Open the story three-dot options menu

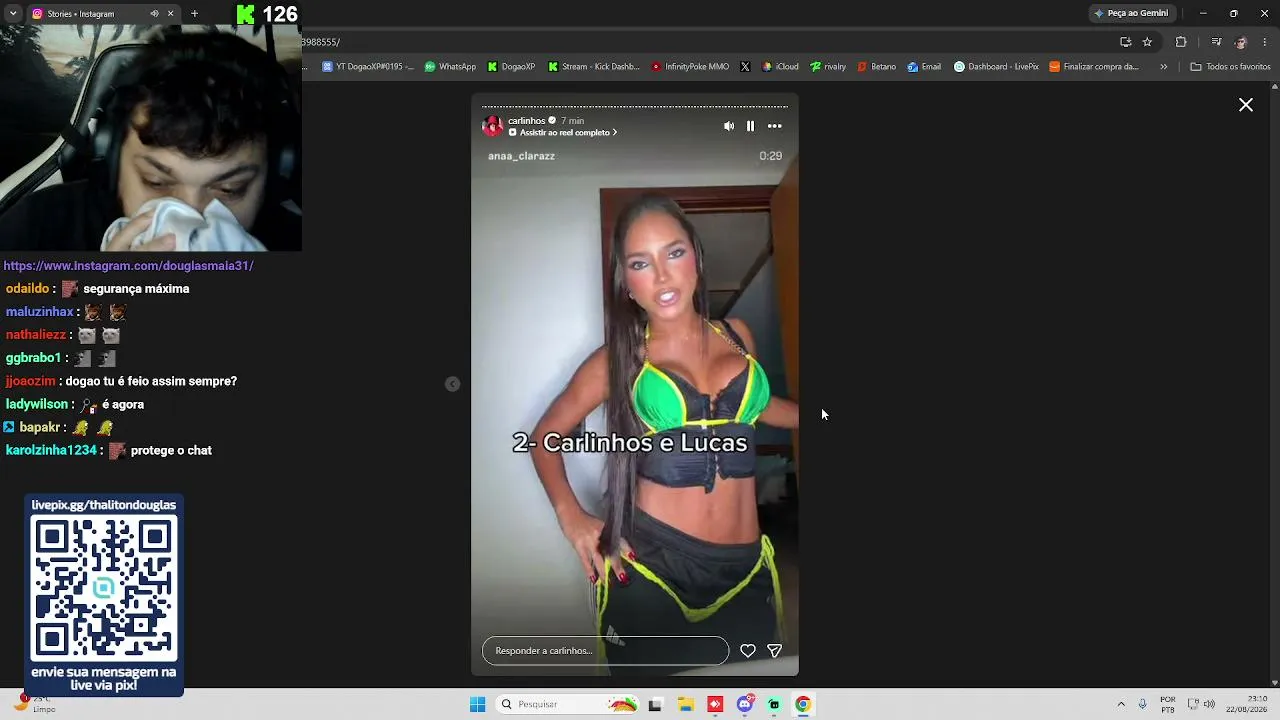click(x=775, y=126)
